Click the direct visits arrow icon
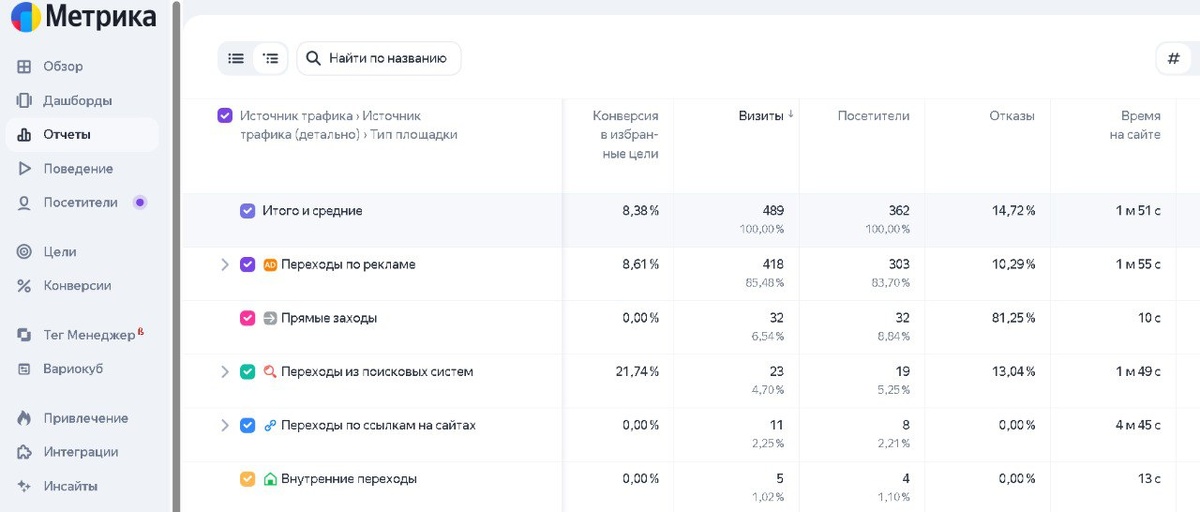The image size is (1200, 512). pos(270,318)
